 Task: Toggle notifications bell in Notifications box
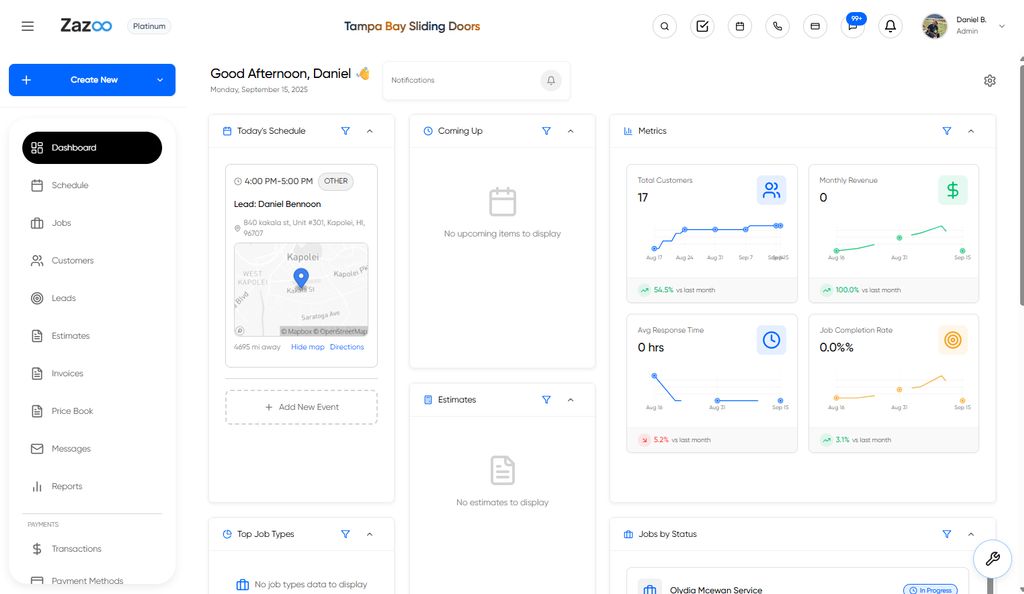tap(550, 81)
